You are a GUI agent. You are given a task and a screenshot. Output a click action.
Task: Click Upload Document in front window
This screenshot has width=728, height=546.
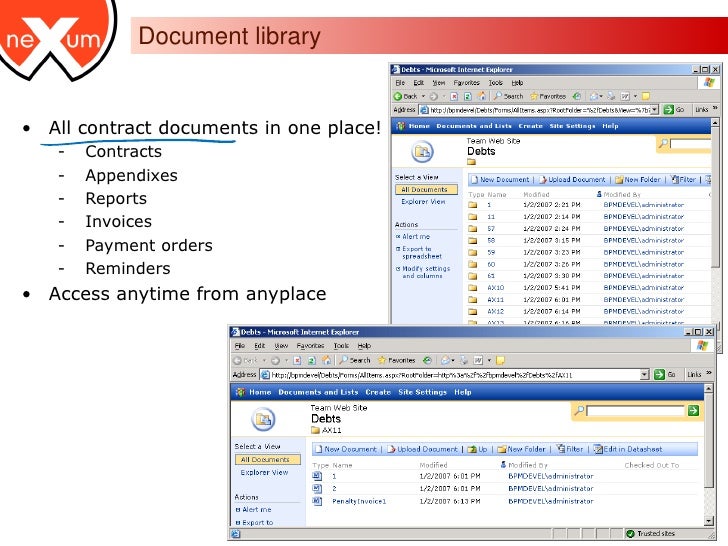pos(422,449)
